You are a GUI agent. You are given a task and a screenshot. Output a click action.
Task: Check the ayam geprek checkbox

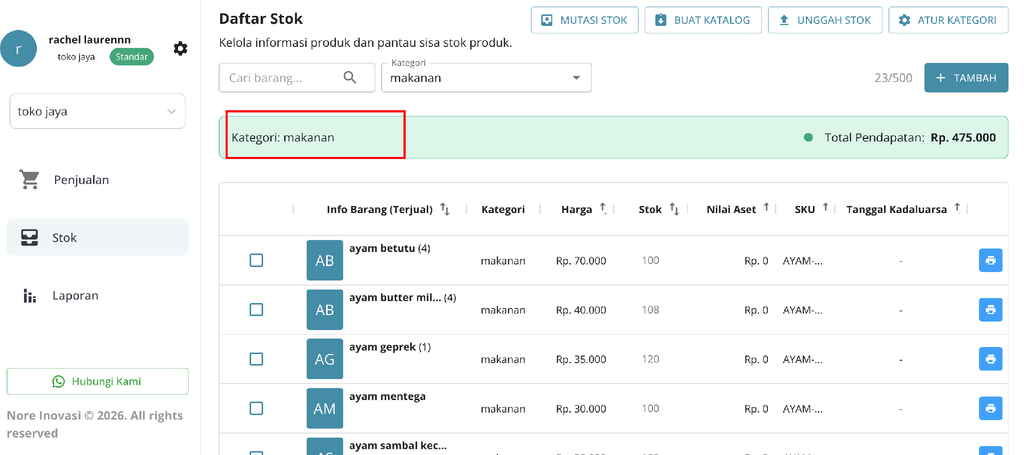[257, 359]
